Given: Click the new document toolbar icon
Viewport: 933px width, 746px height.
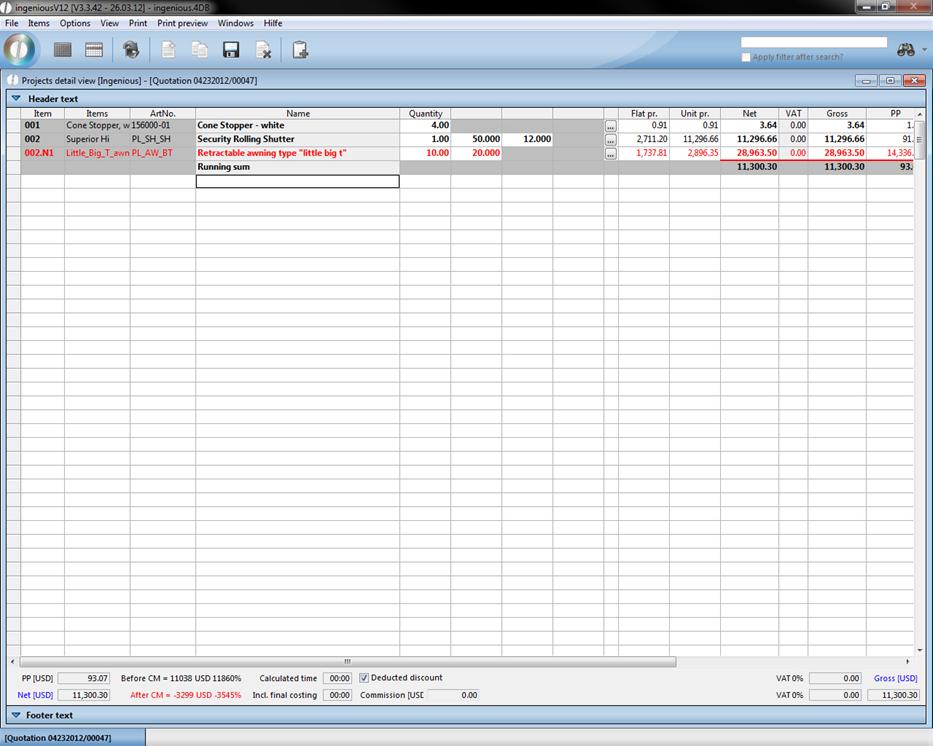Looking at the screenshot, I should pos(169,50).
